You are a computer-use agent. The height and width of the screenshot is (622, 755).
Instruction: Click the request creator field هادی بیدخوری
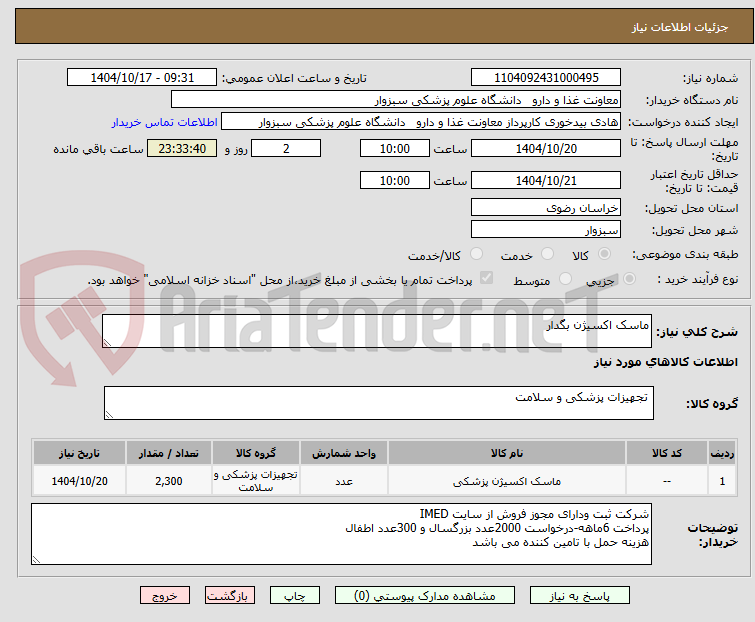point(421,122)
